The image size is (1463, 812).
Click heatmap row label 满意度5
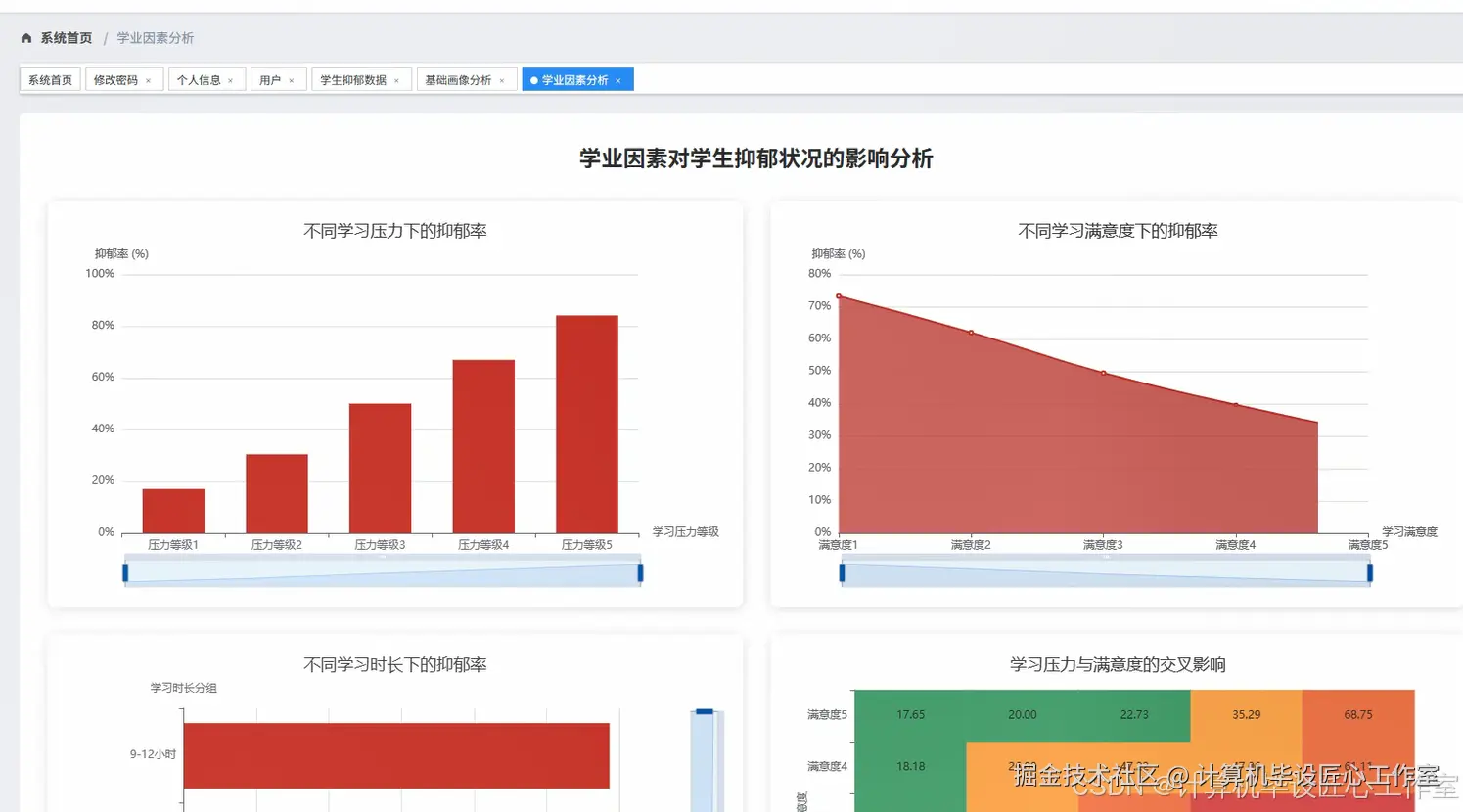pyautogui.click(x=828, y=715)
